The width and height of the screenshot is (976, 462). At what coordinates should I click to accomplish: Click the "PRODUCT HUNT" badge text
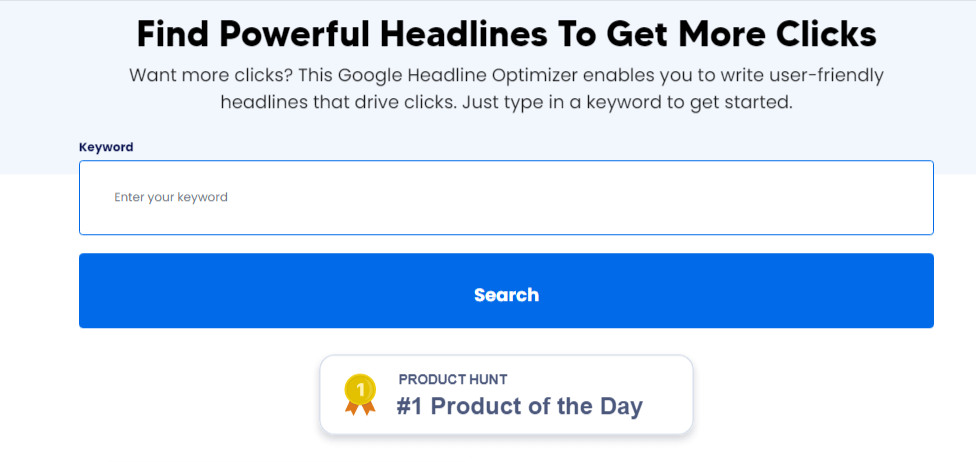coord(453,380)
